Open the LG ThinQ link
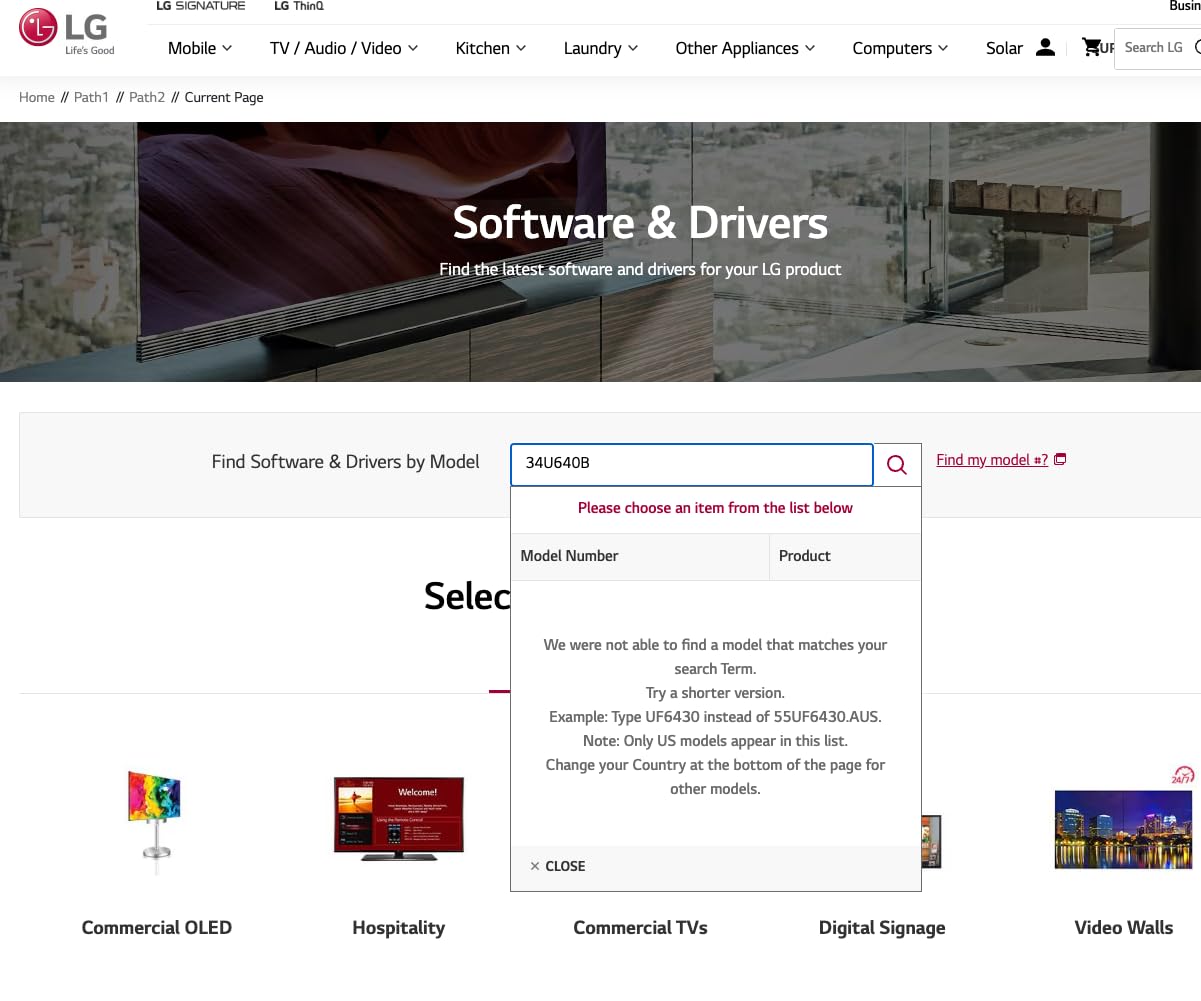1201x1001 pixels. [x=299, y=6]
